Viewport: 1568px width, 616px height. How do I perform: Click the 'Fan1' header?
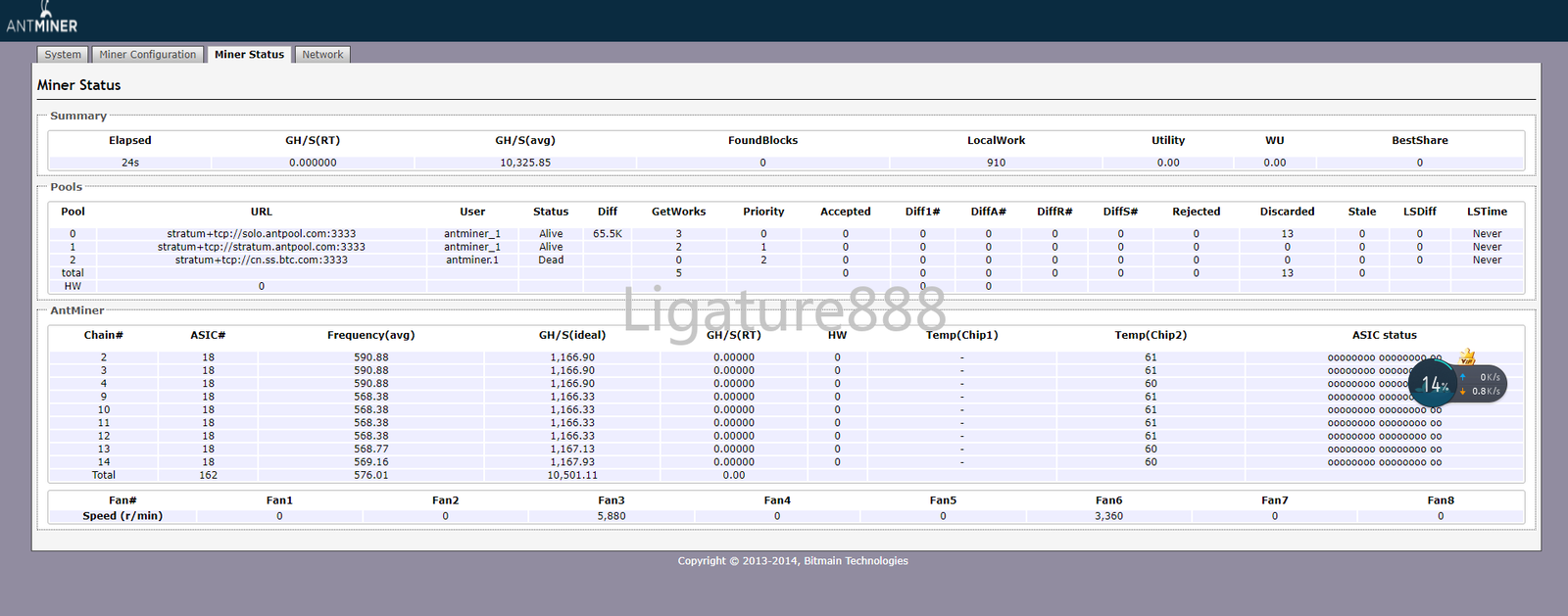(x=279, y=500)
